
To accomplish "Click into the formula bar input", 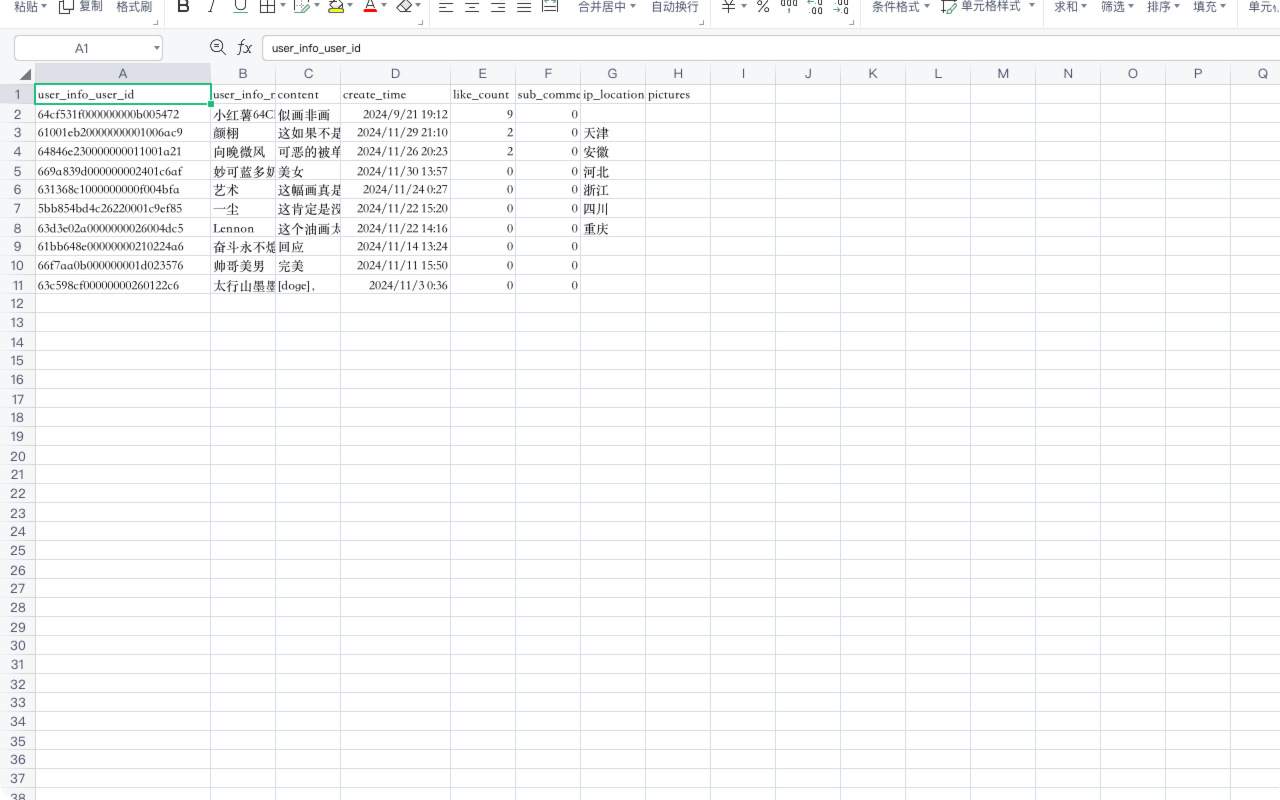I will [770, 48].
